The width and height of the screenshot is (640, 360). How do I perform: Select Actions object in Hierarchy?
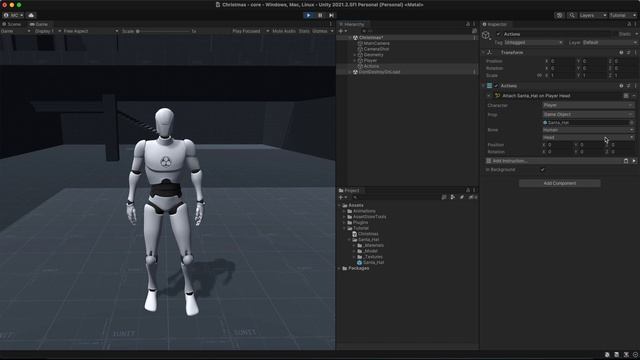point(371,66)
